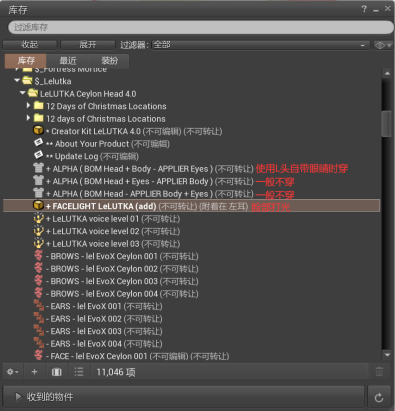Click the LeLUTKA voice level 01 gesture icon
This screenshot has height=411, width=395.
point(39,218)
